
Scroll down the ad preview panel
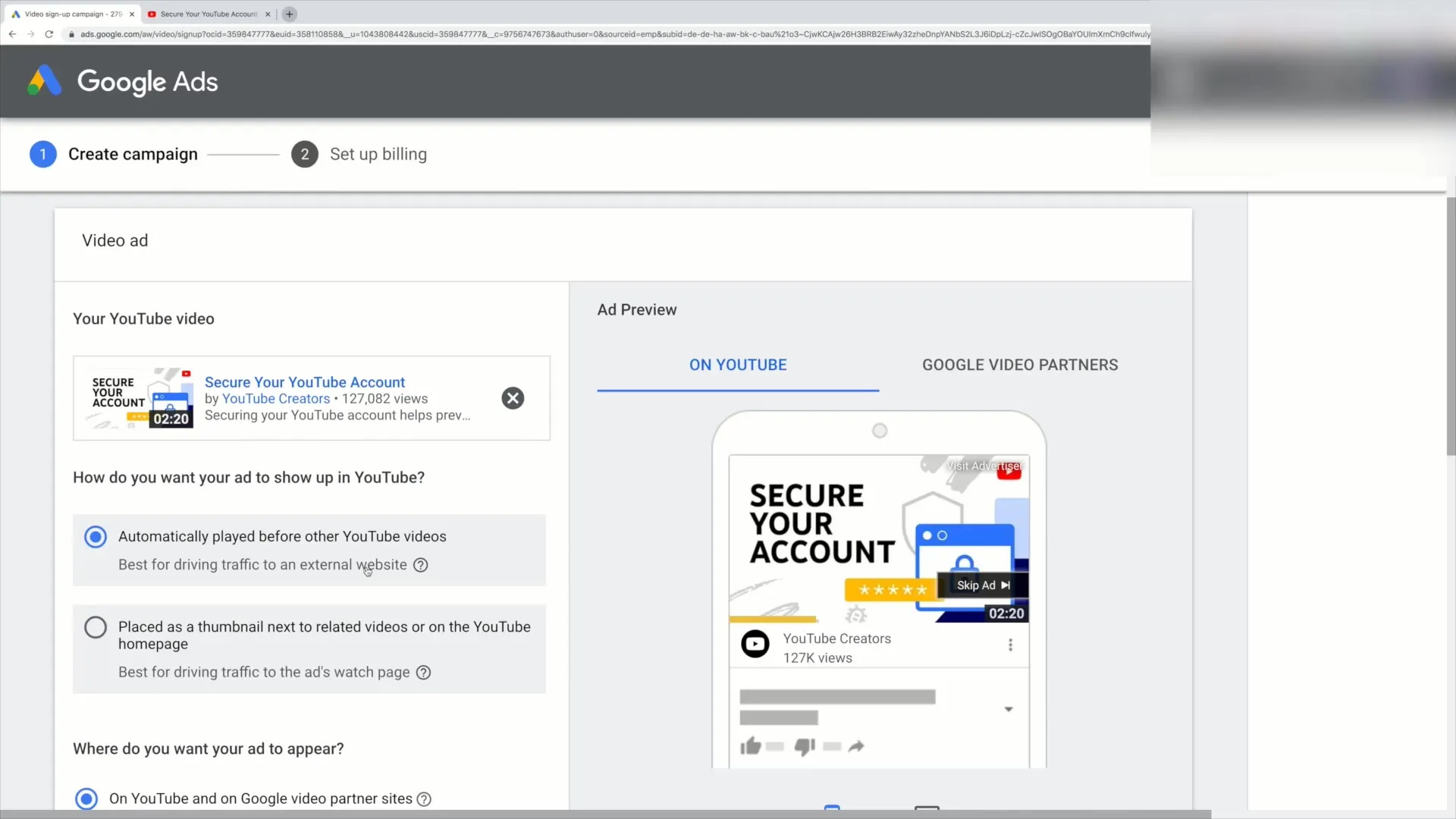point(1008,709)
